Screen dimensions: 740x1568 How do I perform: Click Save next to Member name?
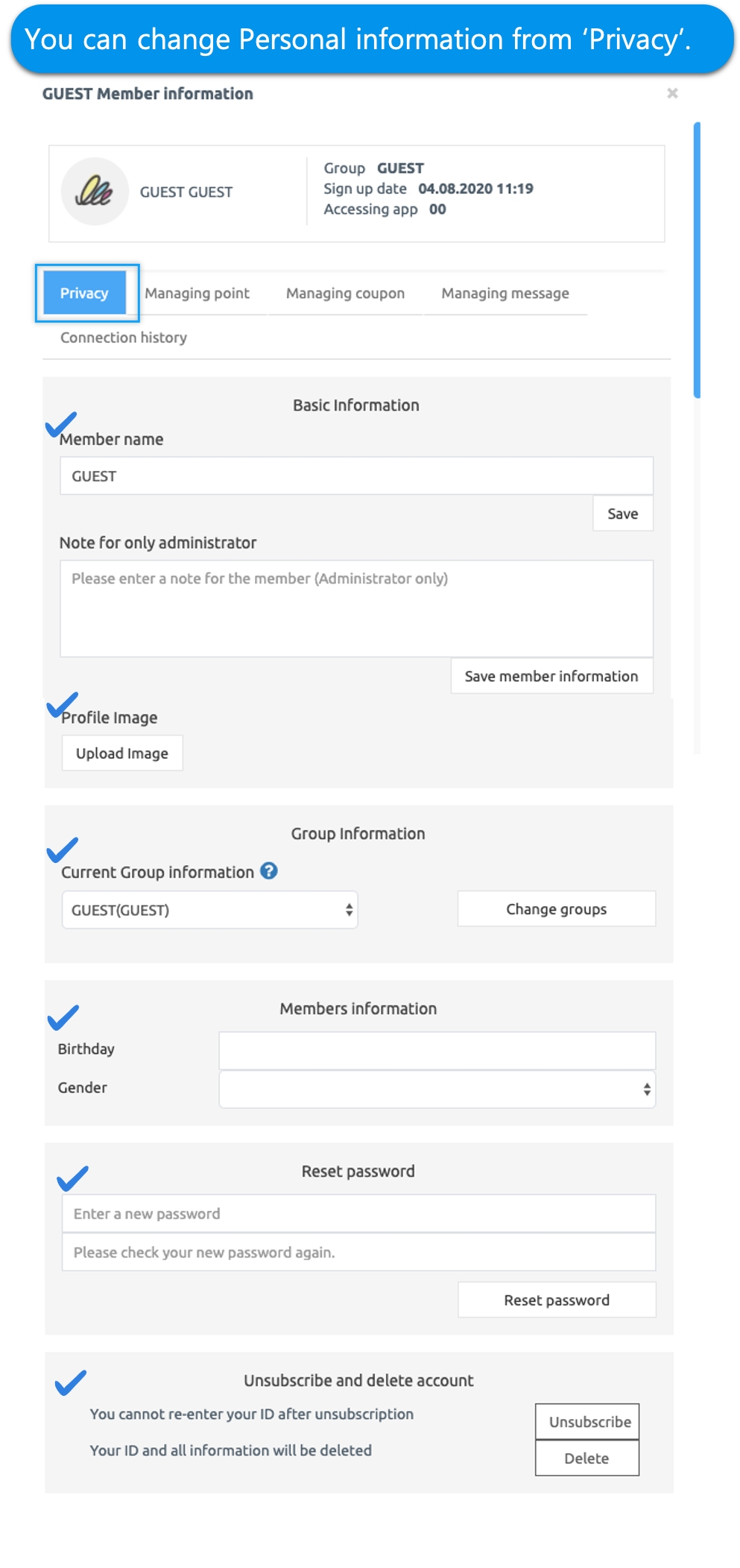623,513
